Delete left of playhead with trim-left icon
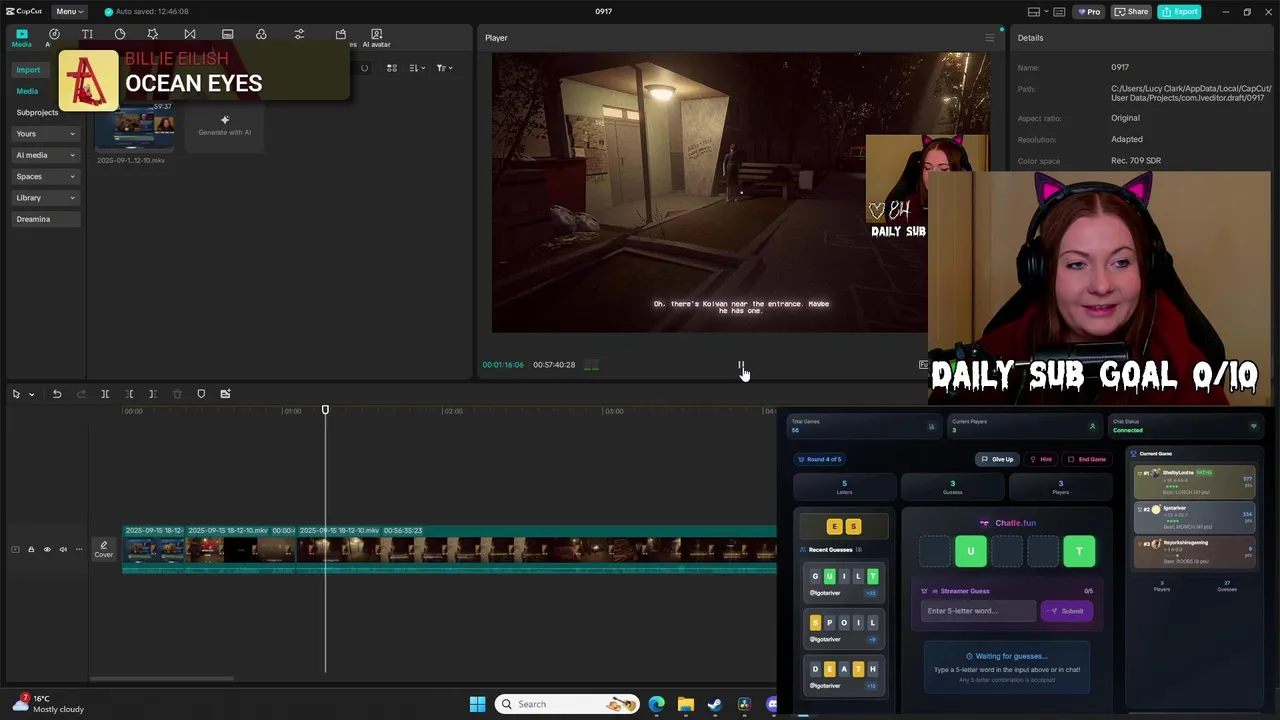Viewport: 1280px width, 720px height. click(129, 394)
